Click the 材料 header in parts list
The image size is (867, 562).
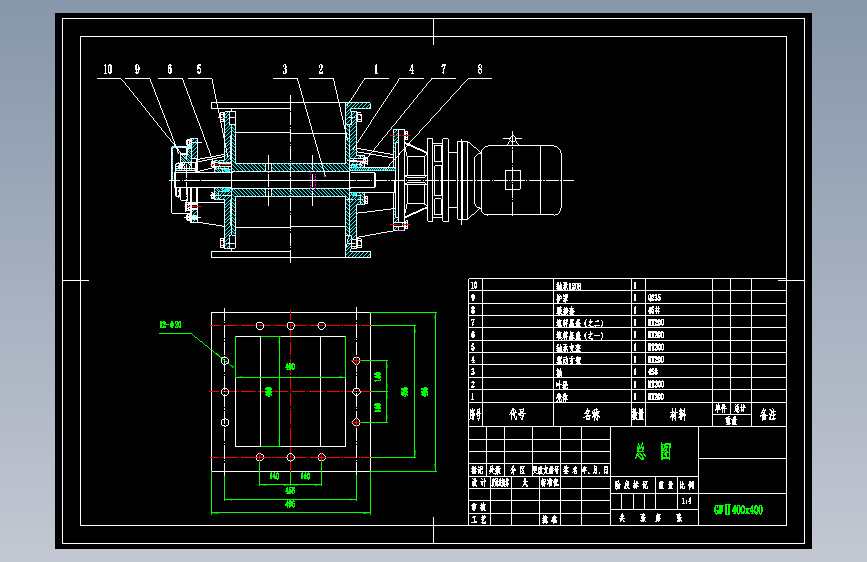click(678, 414)
